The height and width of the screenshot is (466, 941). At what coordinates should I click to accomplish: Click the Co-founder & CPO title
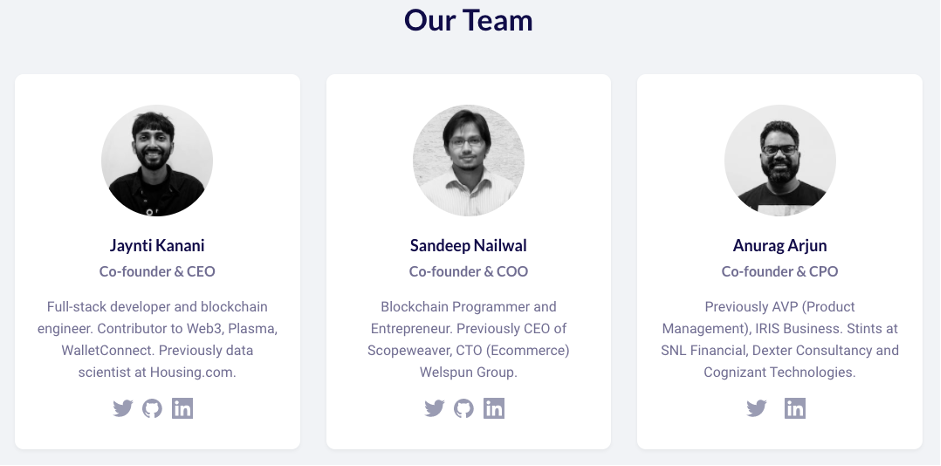point(780,272)
